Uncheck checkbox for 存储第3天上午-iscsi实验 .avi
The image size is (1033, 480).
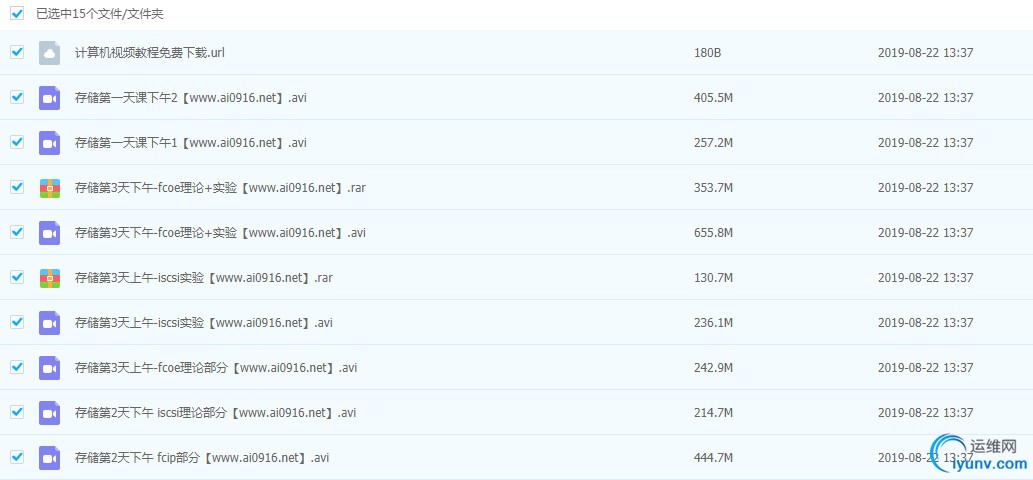[x=17, y=322]
